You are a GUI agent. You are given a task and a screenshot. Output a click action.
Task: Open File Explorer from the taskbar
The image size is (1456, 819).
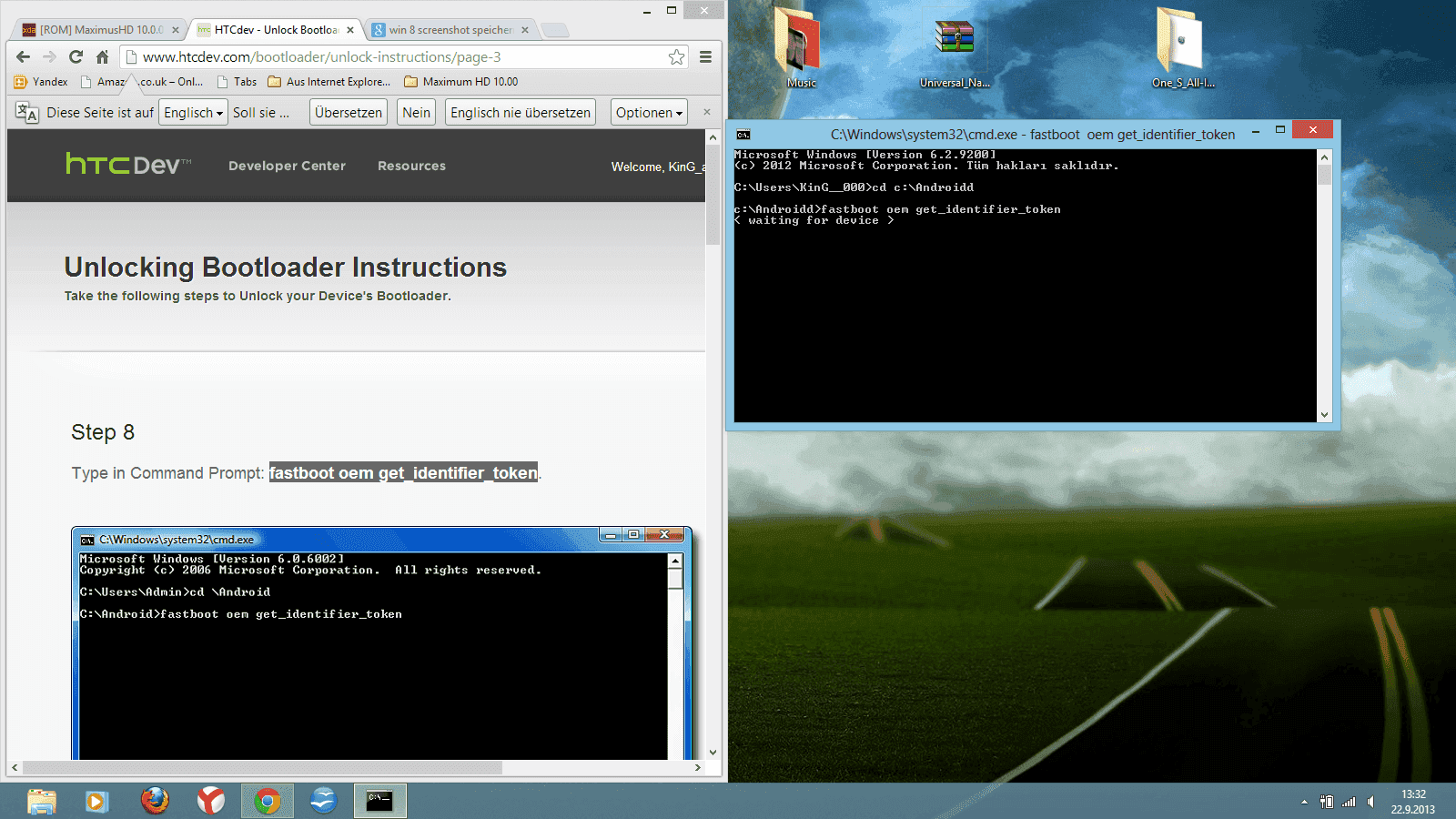42,801
